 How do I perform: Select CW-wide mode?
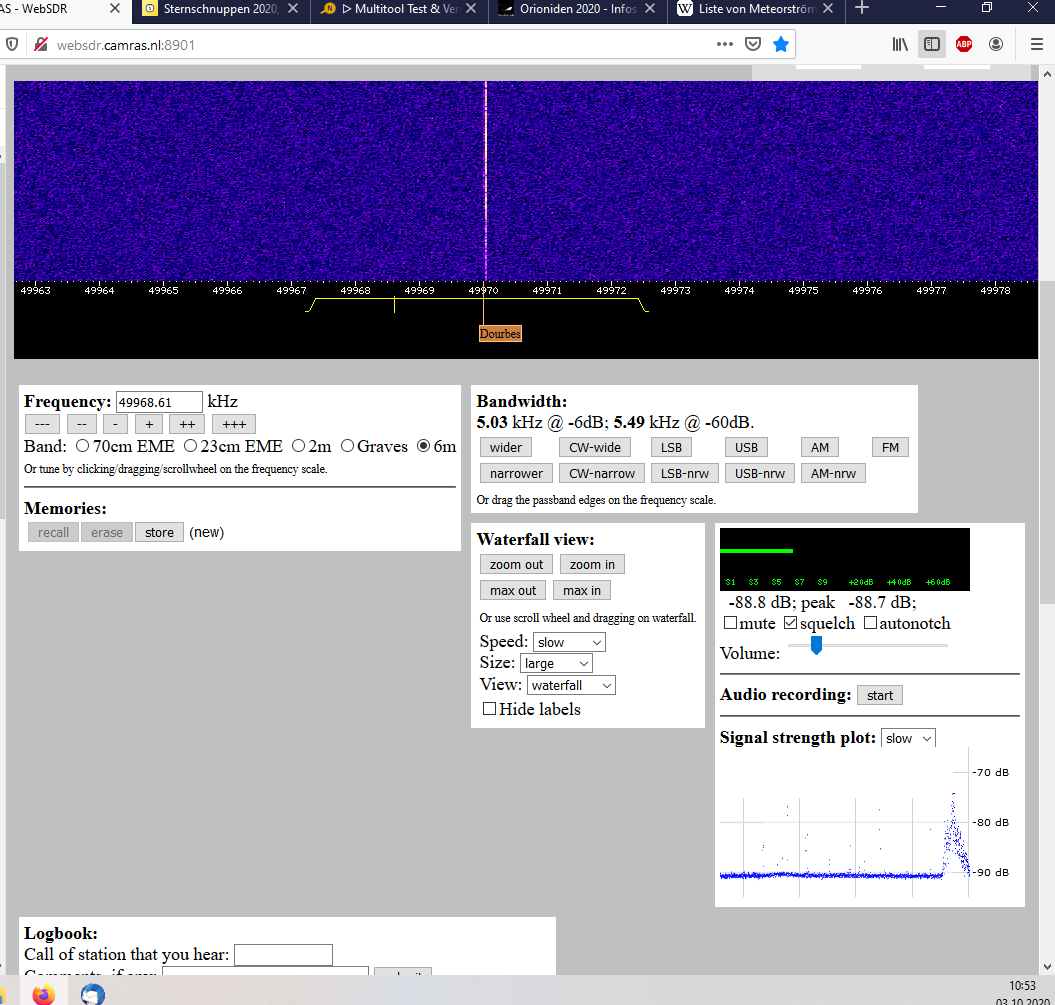(595, 447)
